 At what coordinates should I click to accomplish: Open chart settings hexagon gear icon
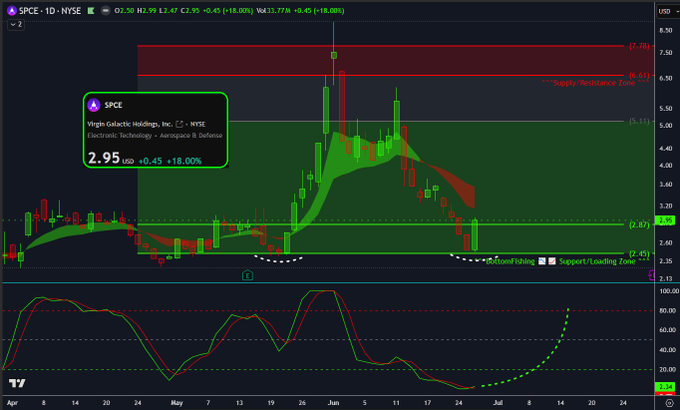(670, 403)
